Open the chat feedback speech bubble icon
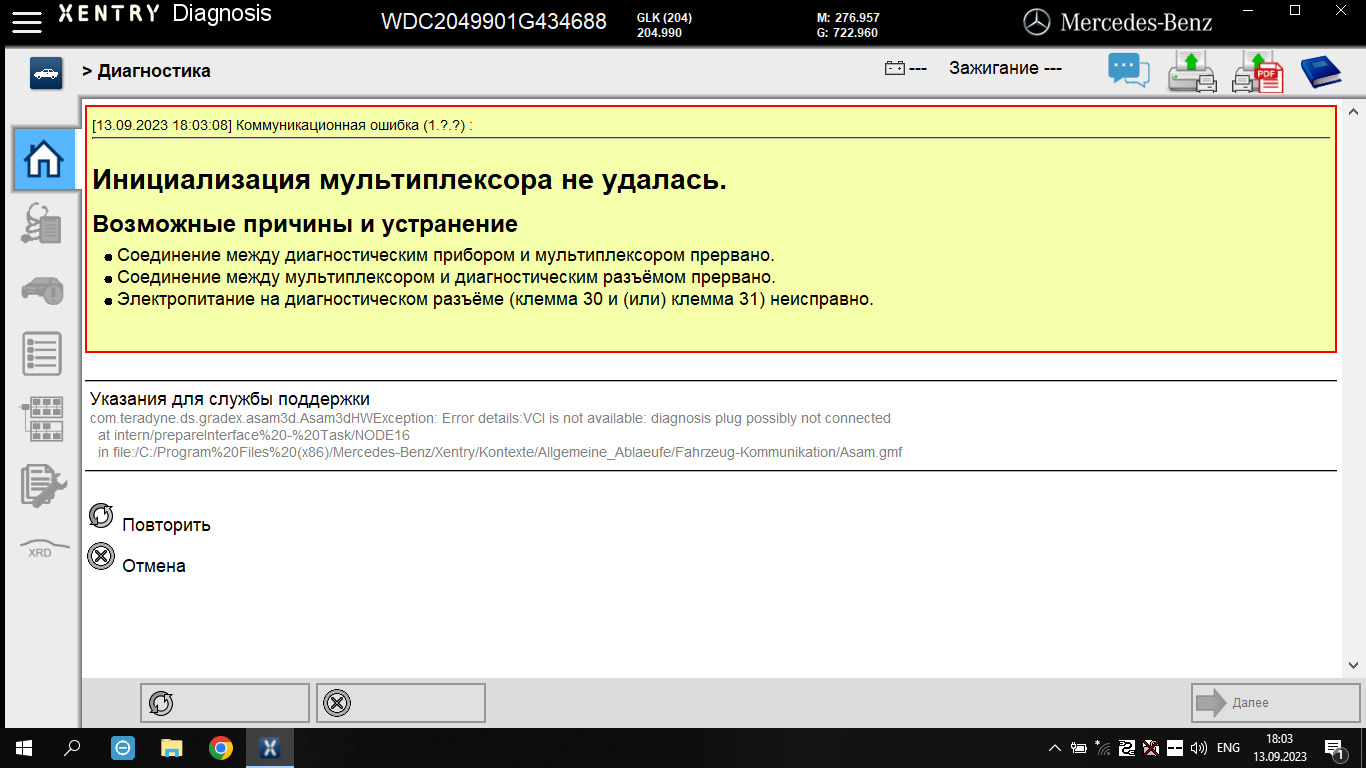This screenshot has width=1366, height=768. (x=1129, y=71)
